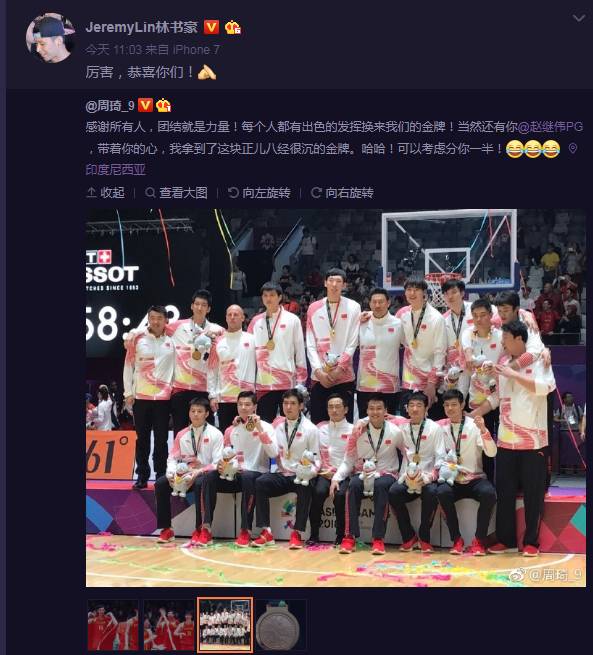Click the crown badge next to 周琦_9

click(163, 105)
